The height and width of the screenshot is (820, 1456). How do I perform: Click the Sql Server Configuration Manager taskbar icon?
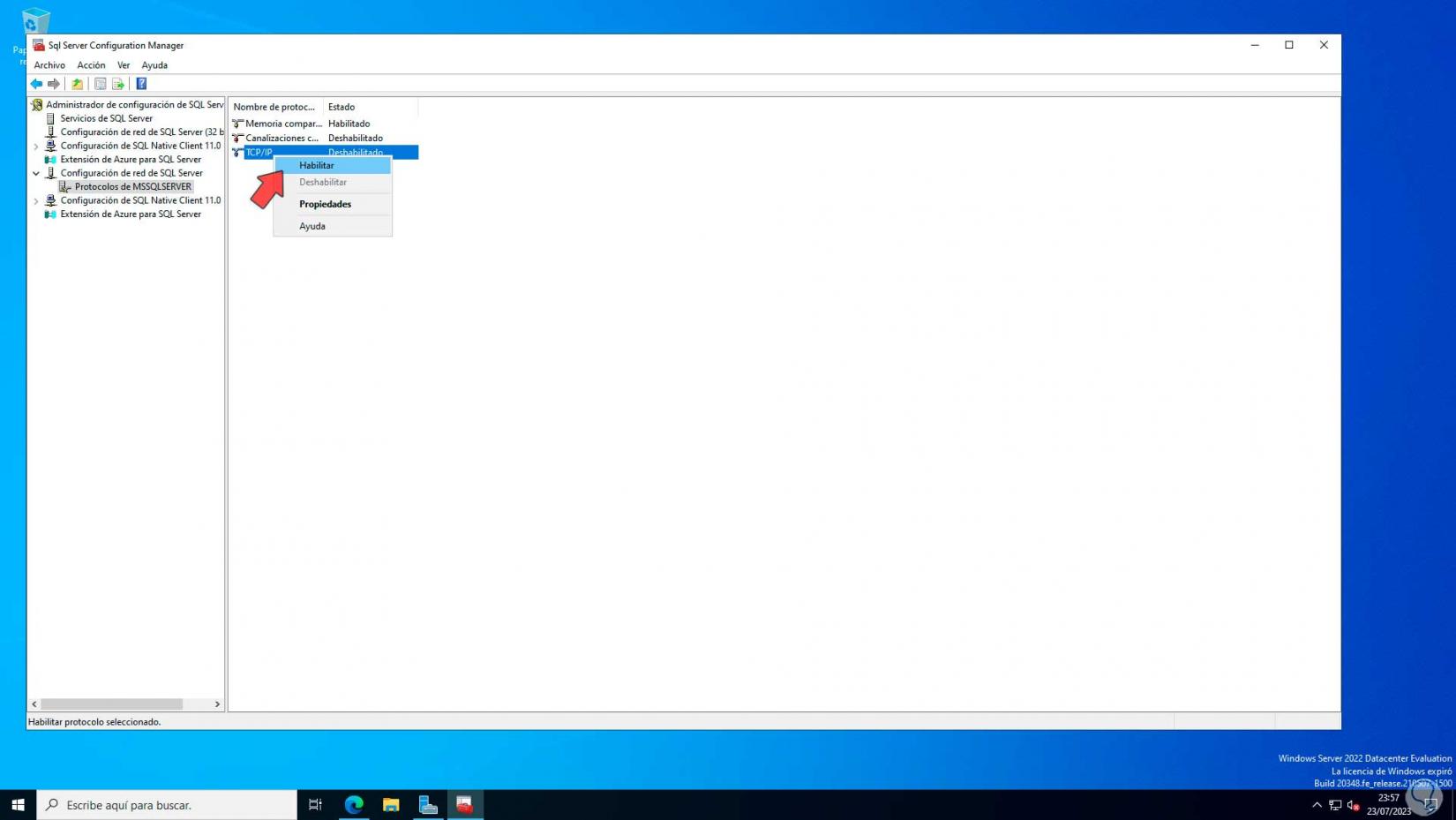(465, 805)
